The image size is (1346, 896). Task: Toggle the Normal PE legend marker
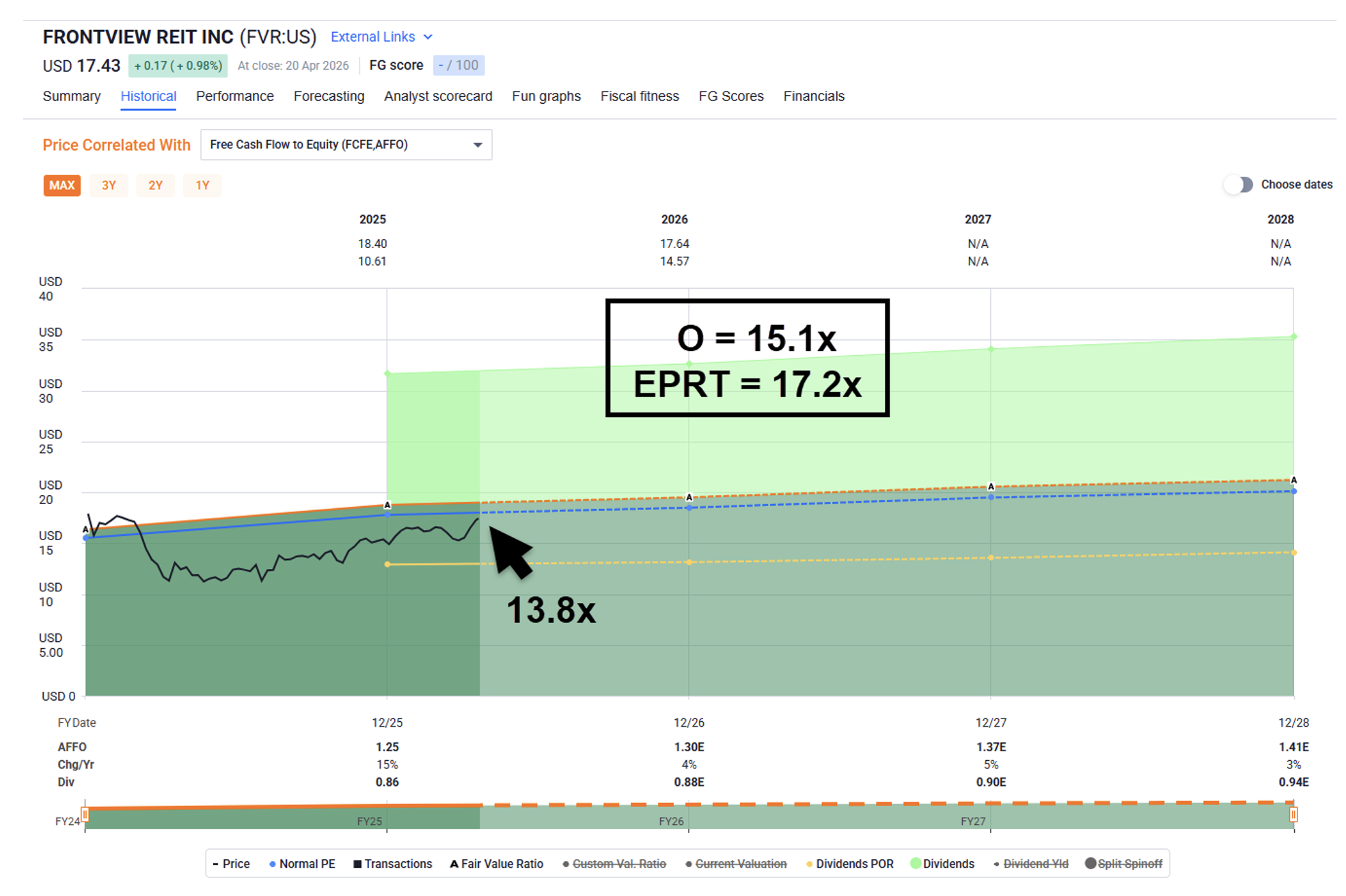tap(273, 864)
